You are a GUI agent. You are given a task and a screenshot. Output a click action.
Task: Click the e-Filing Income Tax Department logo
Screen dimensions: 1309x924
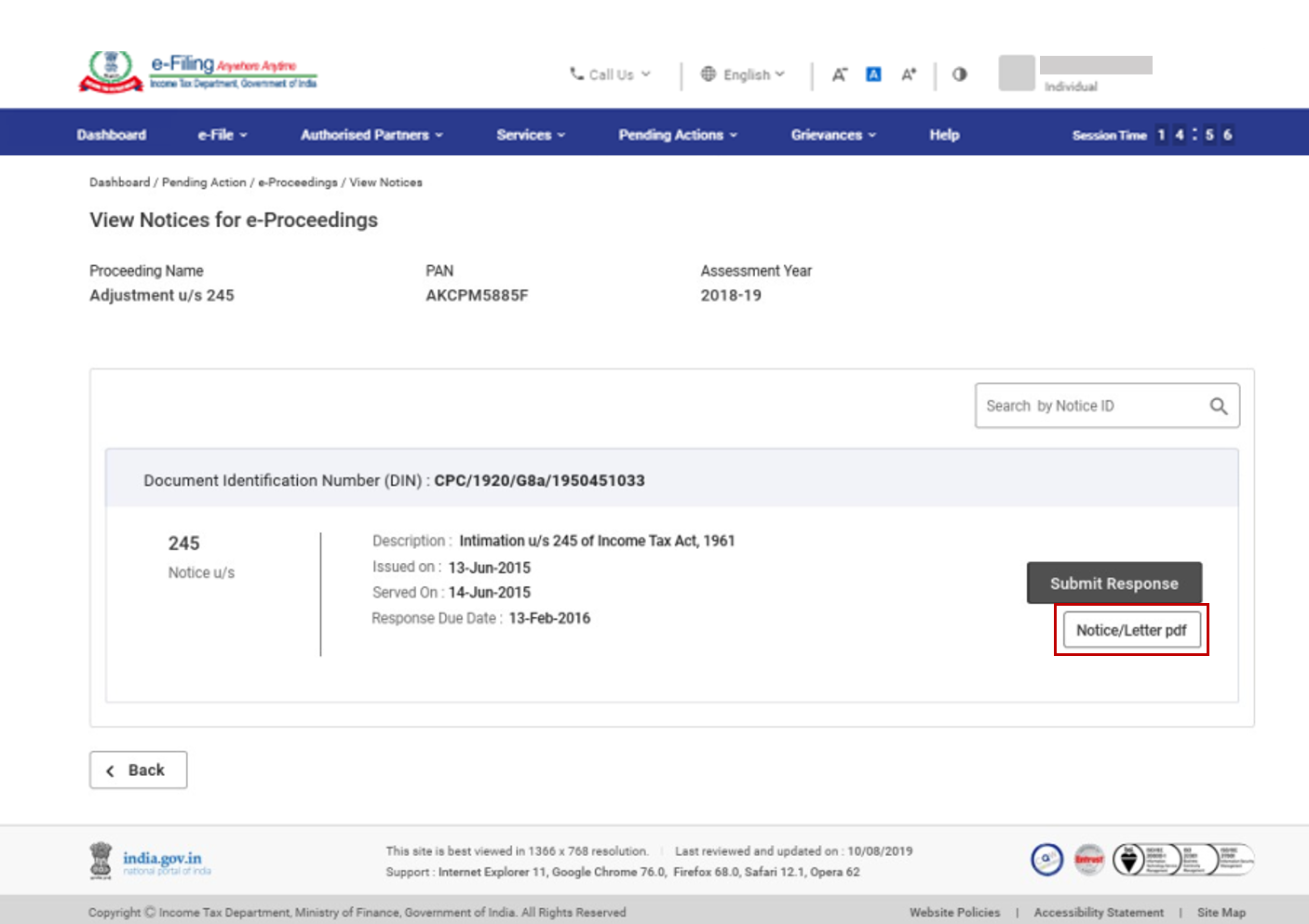coord(197,69)
